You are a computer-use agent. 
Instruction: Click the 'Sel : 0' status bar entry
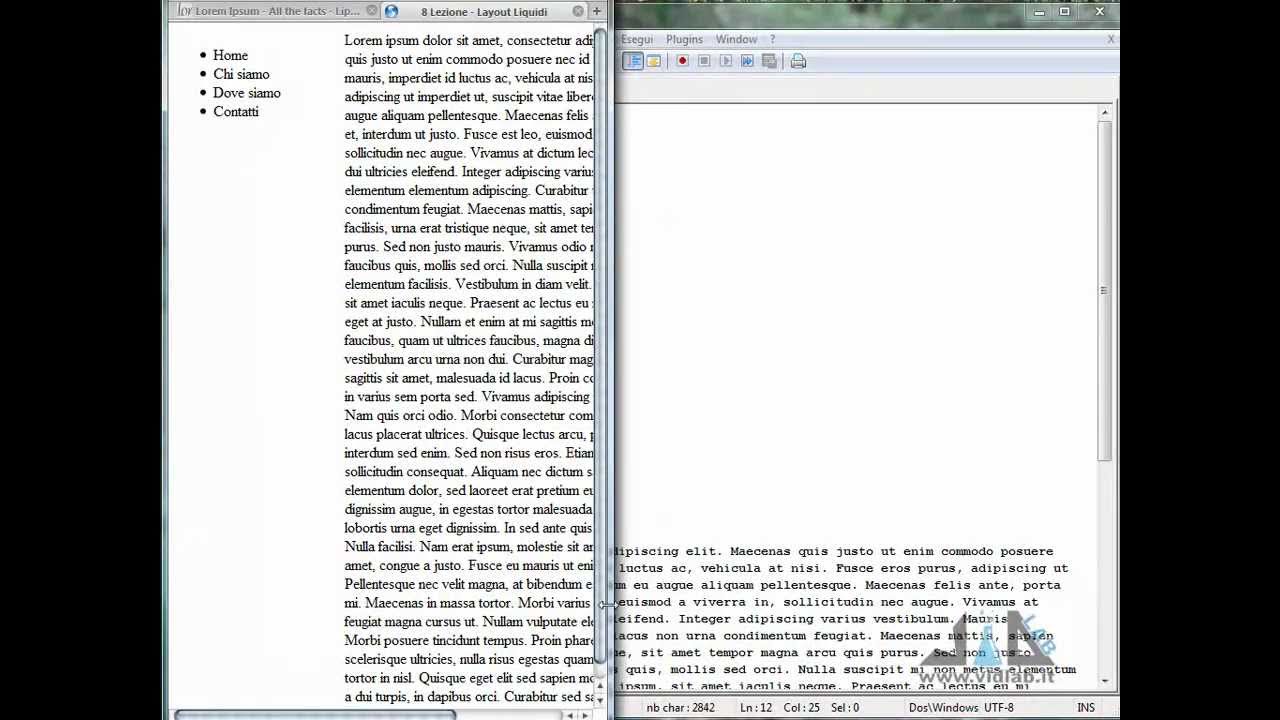click(844, 708)
